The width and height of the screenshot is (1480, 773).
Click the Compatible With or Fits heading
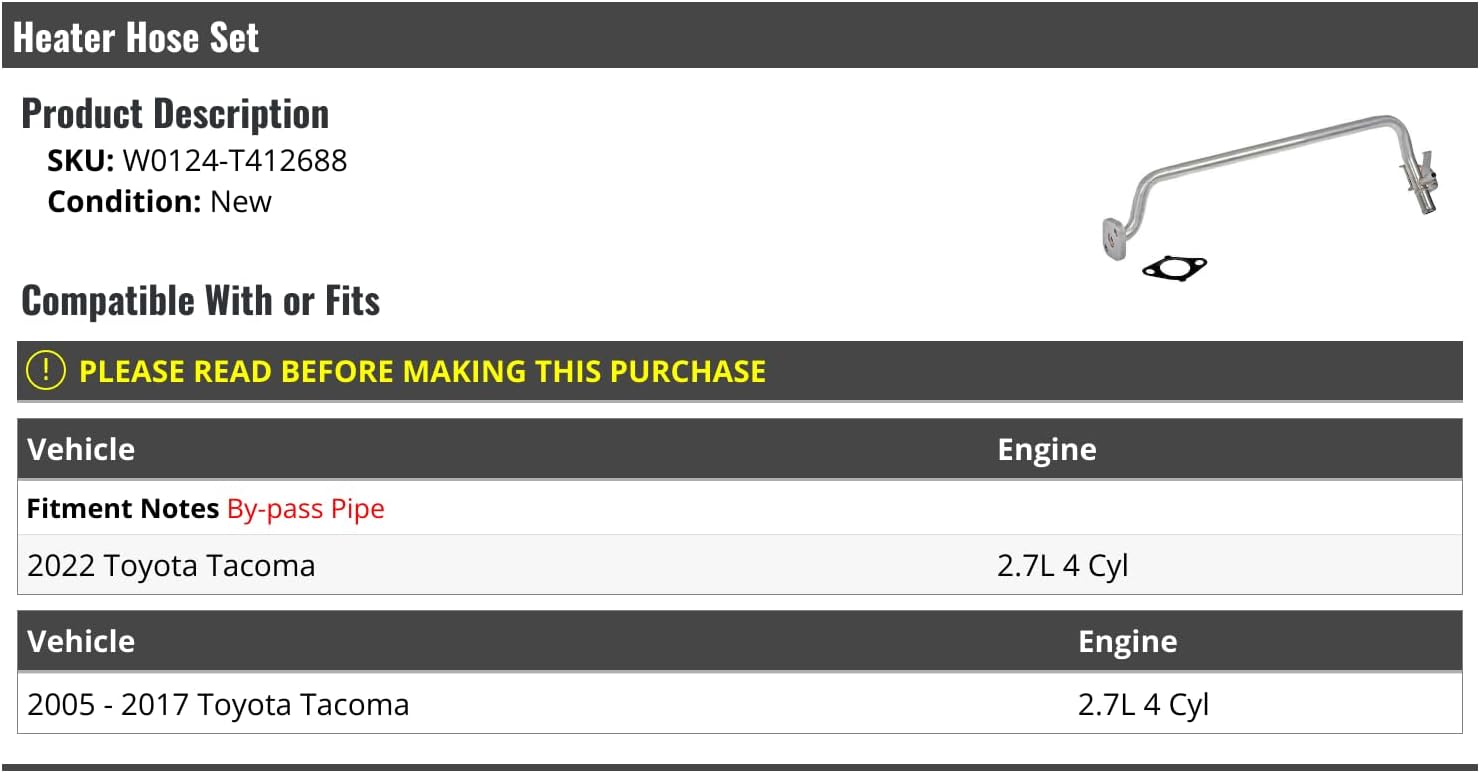[200, 300]
